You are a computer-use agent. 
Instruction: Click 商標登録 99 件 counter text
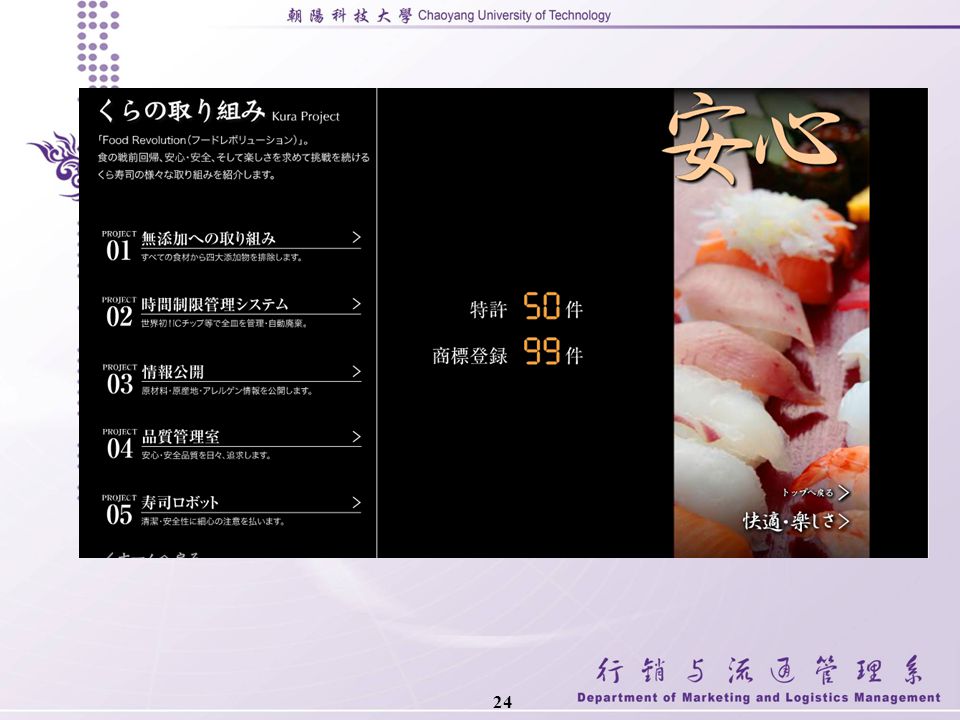pyautogui.click(x=508, y=352)
